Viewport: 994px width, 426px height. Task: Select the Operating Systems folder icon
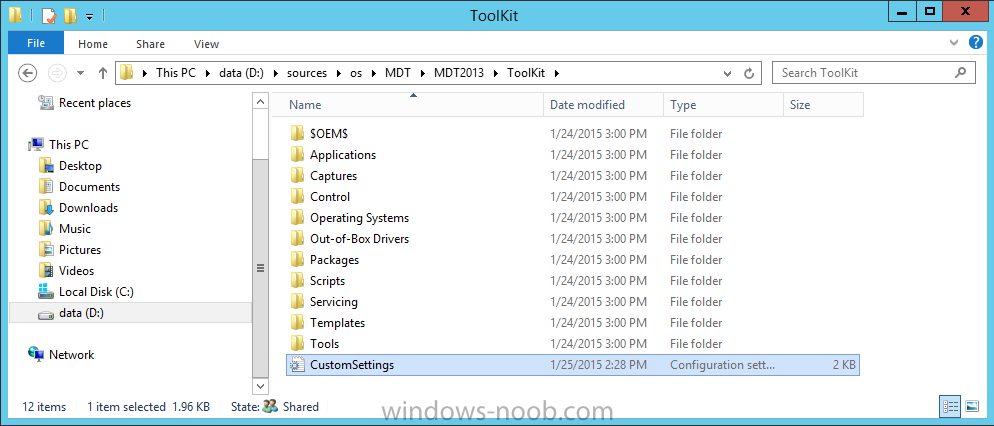coord(298,217)
